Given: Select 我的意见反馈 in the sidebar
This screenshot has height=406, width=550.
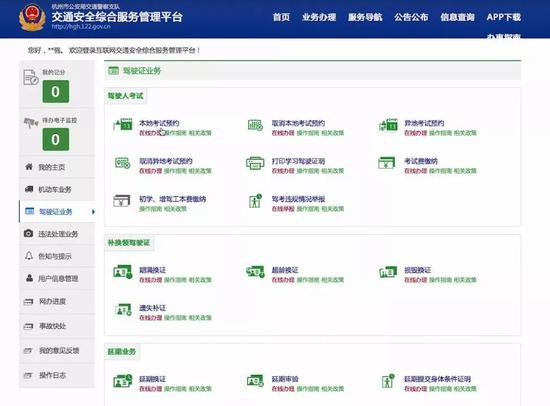Looking at the screenshot, I should coord(57,351).
